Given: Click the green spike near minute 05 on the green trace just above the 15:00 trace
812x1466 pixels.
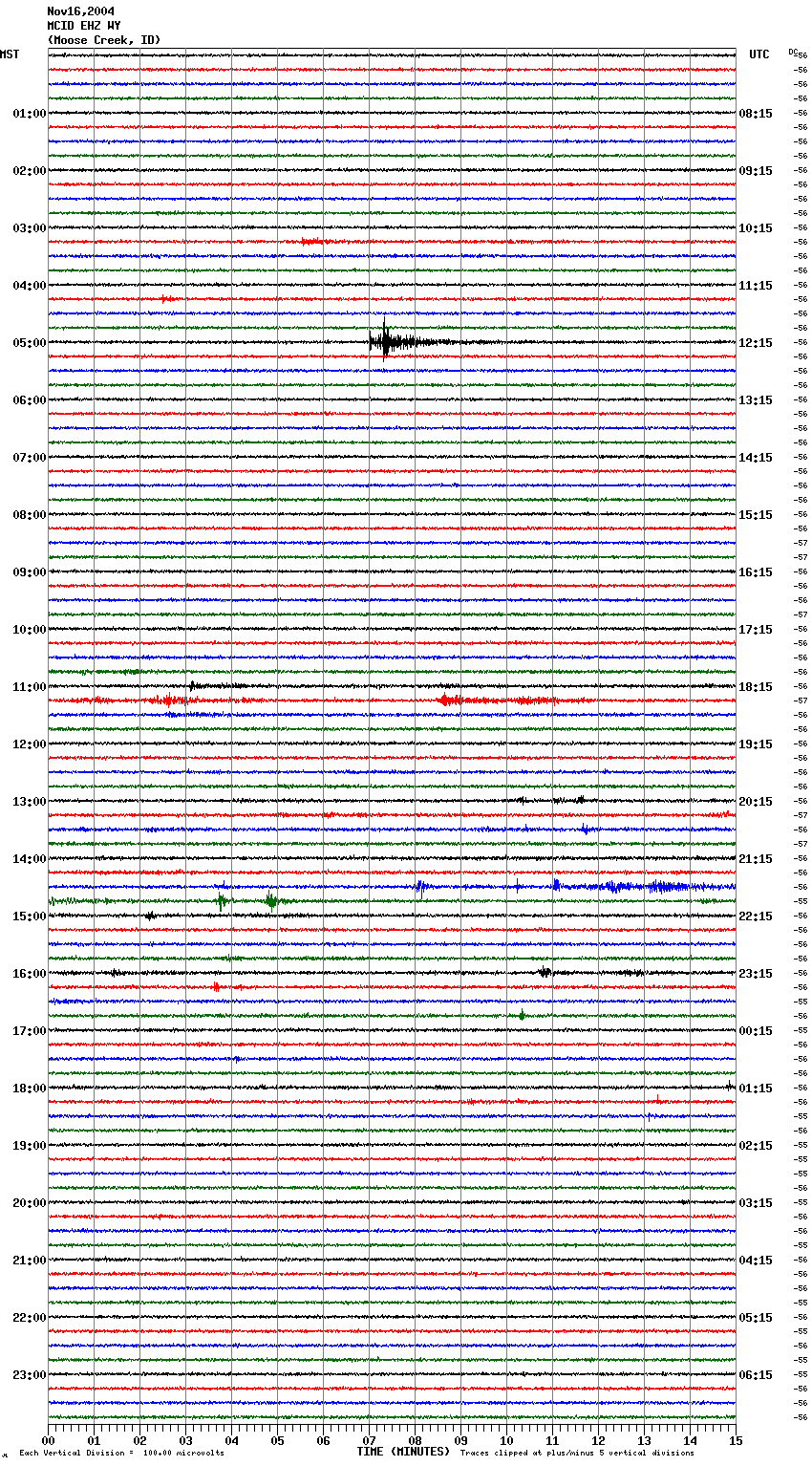Looking at the screenshot, I should pos(271,900).
